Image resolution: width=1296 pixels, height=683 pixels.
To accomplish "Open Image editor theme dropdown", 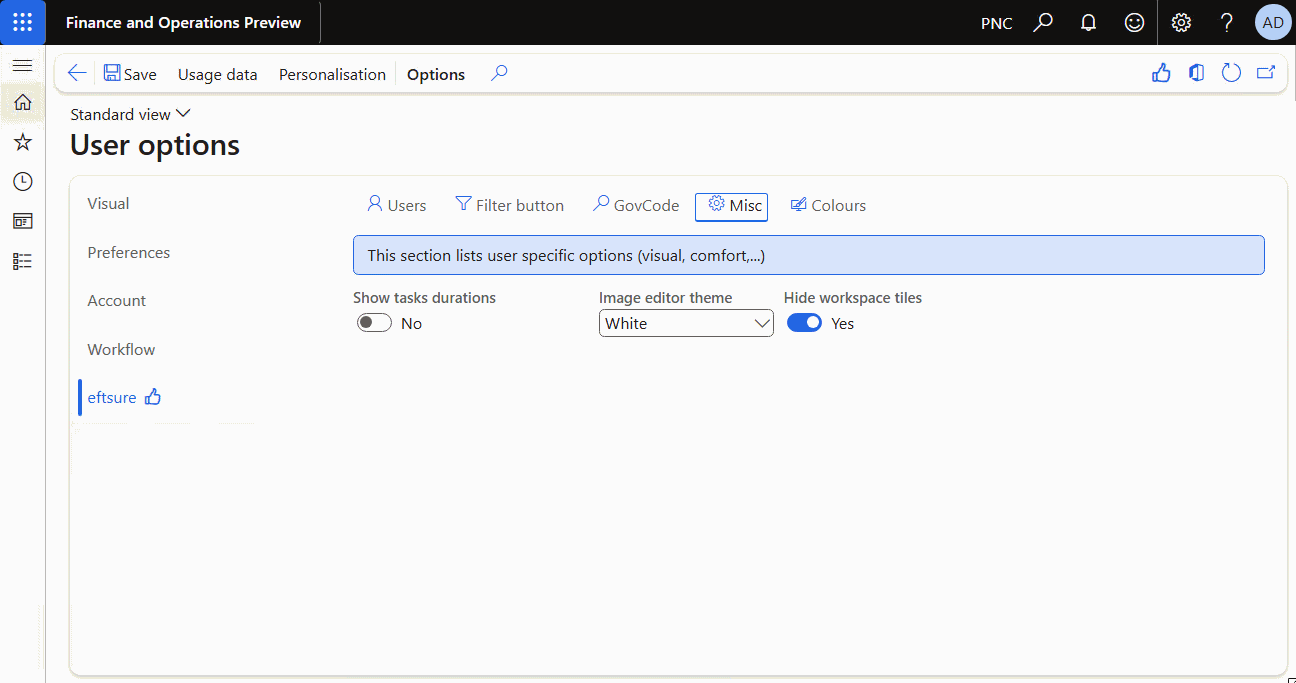I will click(x=686, y=323).
